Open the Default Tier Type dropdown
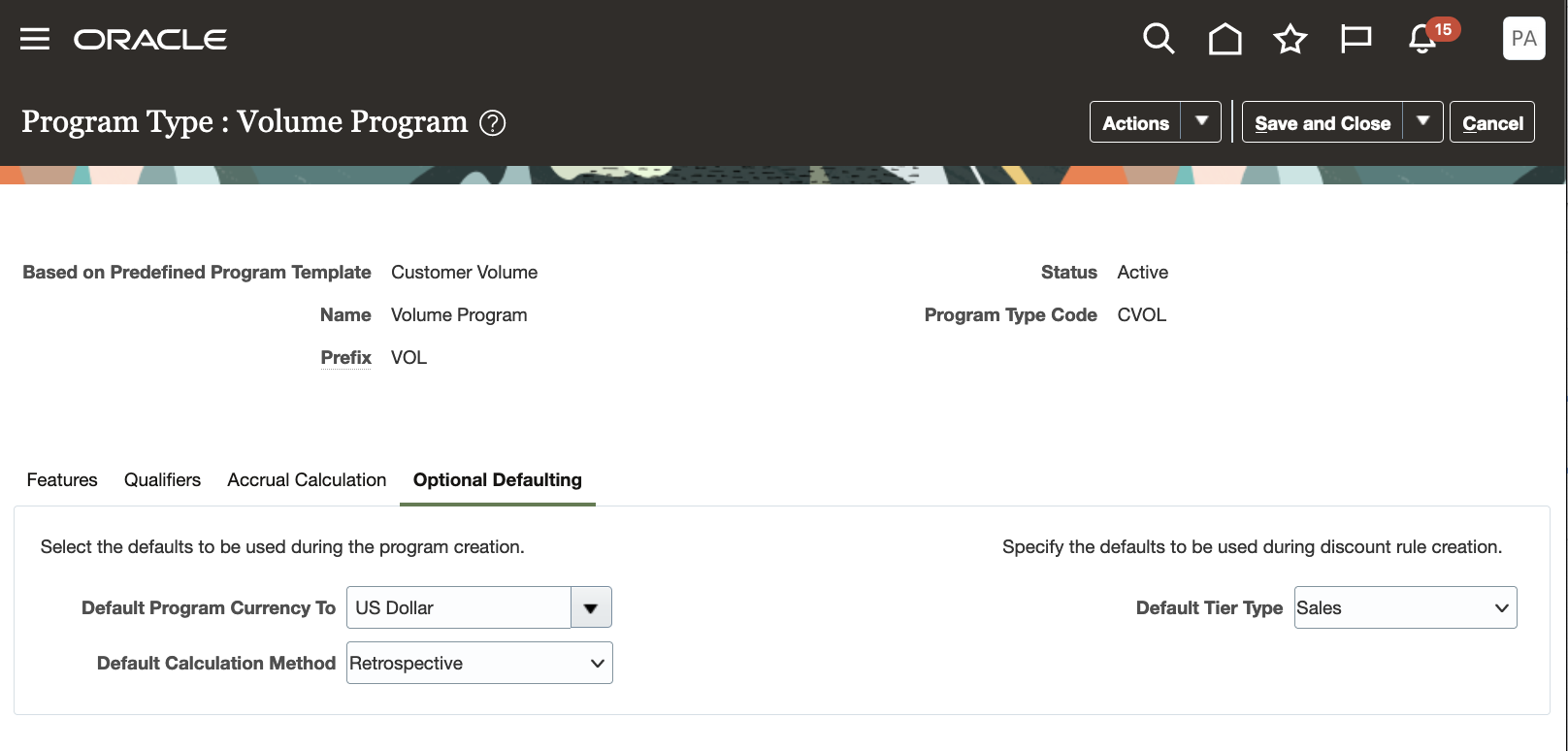1568x751 pixels. coord(1405,608)
